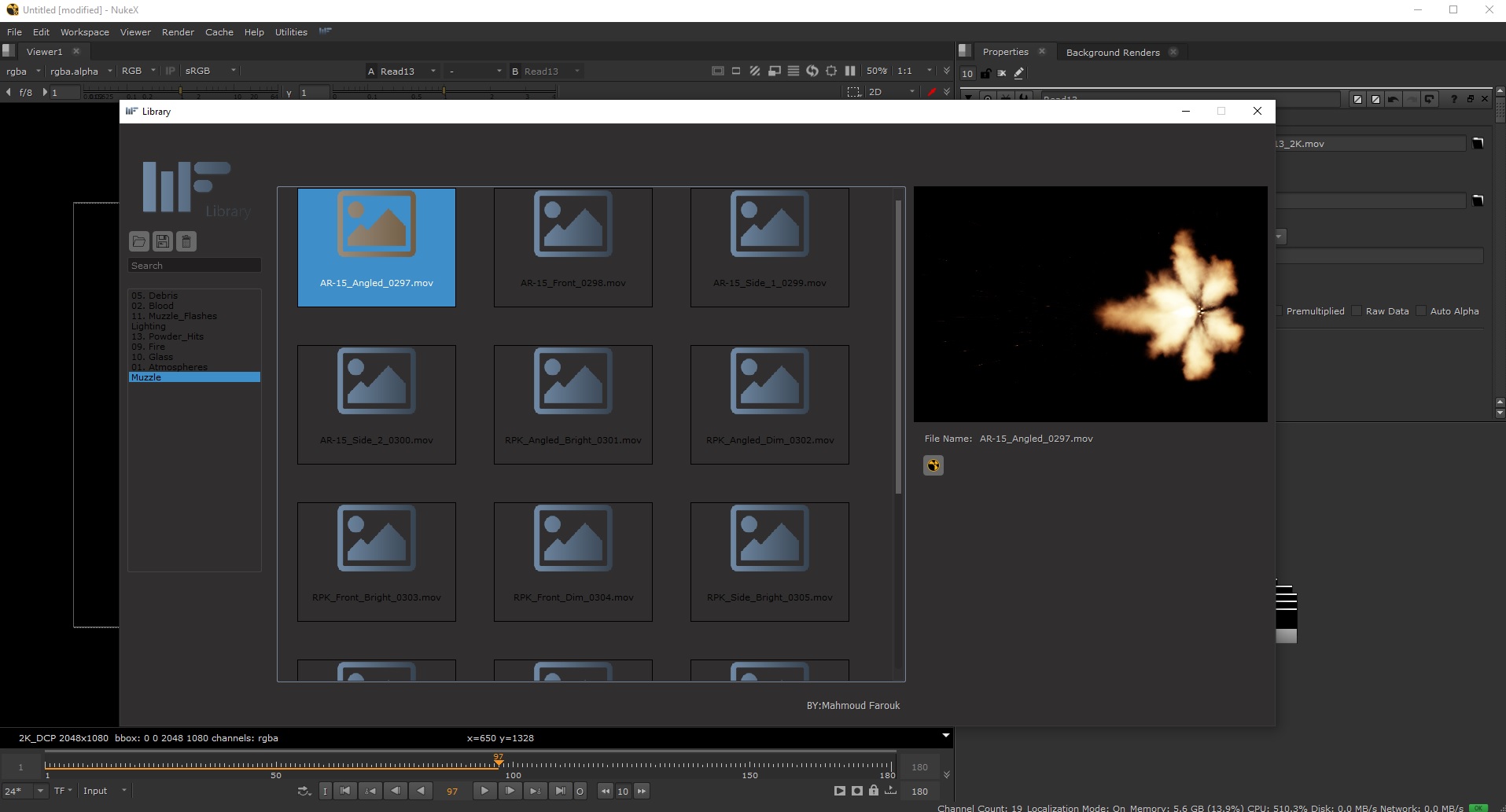This screenshot has height=812, width=1506.
Task: Open the 2D view mode dropdown
Action: [891, 92]
